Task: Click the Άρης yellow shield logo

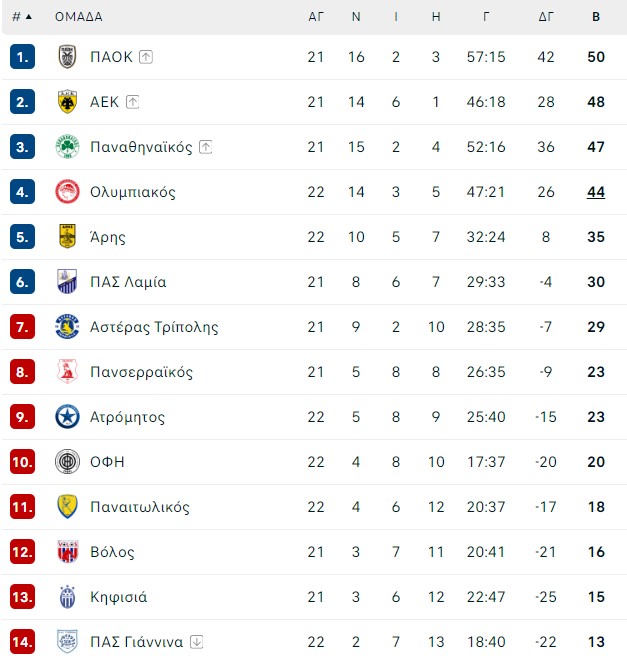Action: (x=67, y=236)
